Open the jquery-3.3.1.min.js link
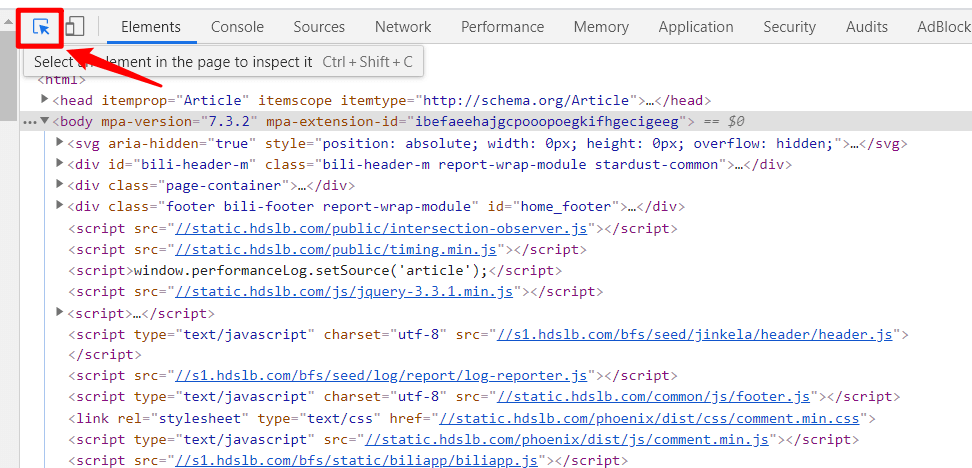This screenshot has height=468, width=972. [x=344, y=291]
